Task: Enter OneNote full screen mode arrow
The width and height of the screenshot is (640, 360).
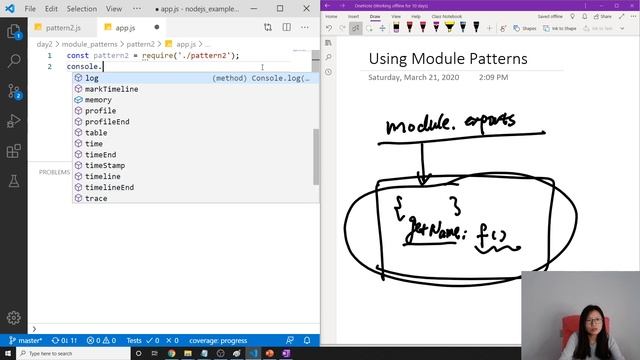Action: click(622, 16)
